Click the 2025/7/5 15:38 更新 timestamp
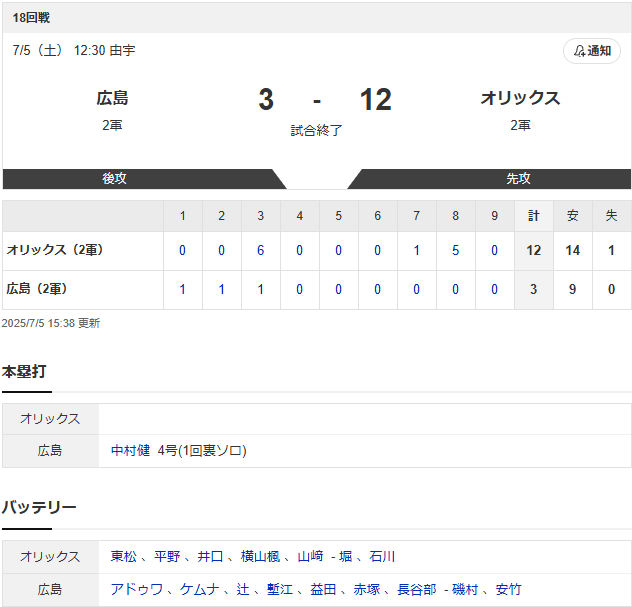 click(x=51, y=323)
